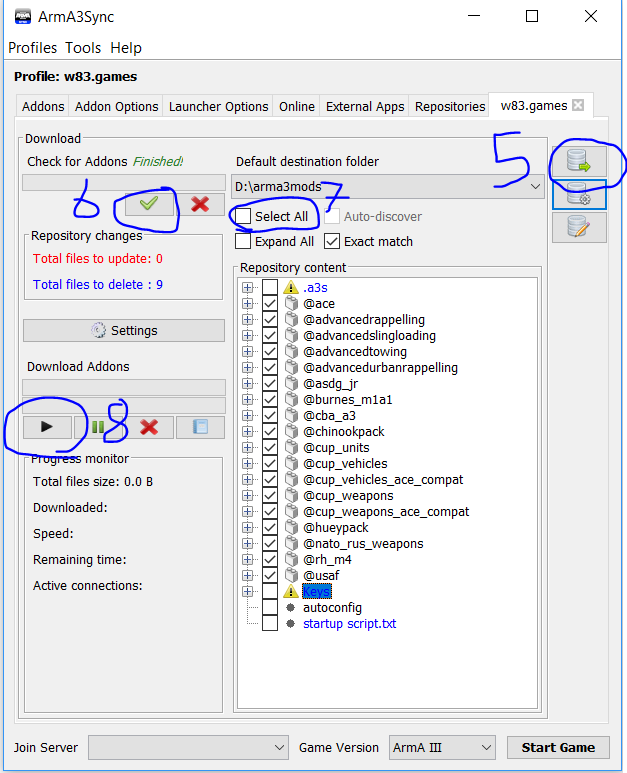
Task: Click the upper Download Addons progress bar
Action: coord(124,387)
